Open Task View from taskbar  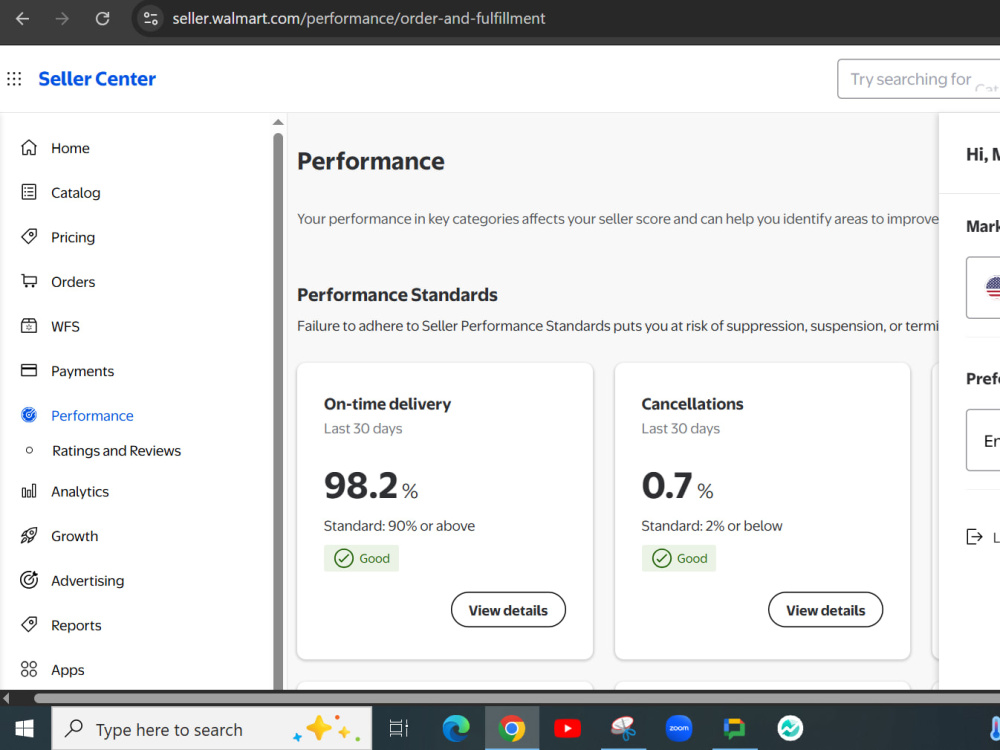(x=399, y=728)
